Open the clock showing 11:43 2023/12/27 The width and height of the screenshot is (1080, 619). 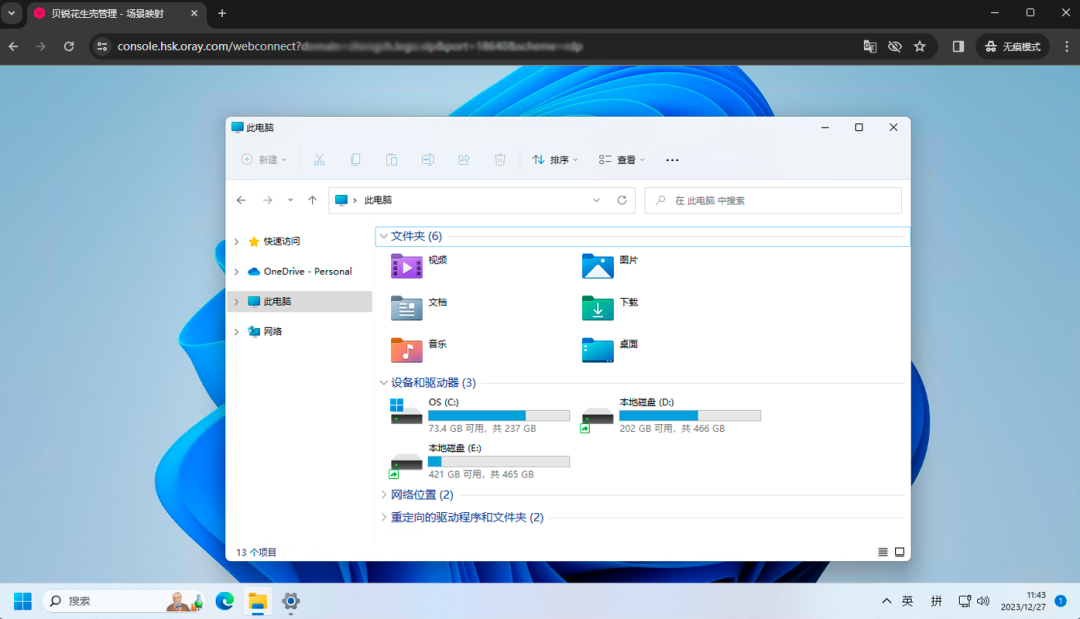pyautogui.click(x=1024, y=601)
